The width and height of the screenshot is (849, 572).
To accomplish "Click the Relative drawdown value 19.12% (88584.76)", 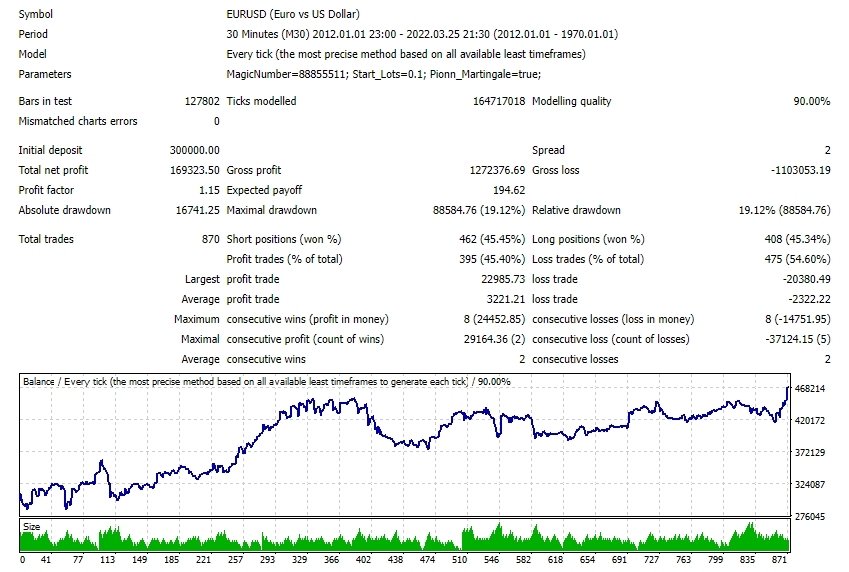I will click(785, 211).
